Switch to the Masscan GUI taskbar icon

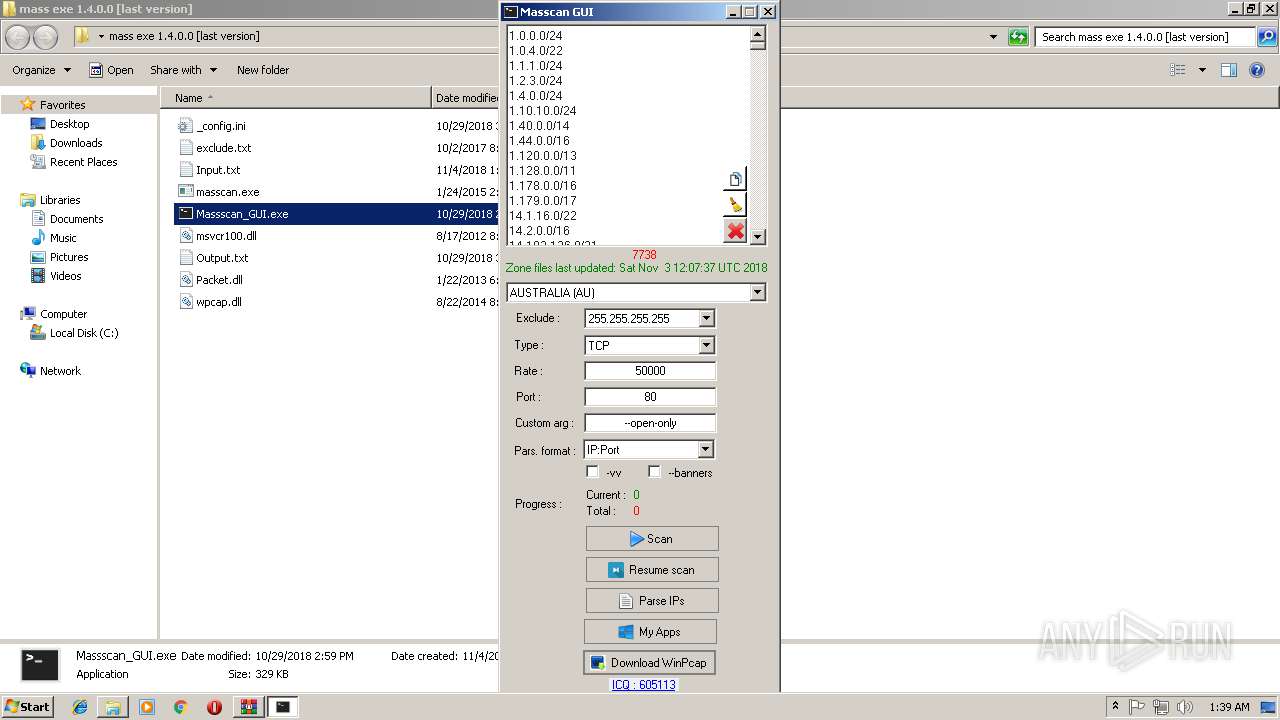coord(283,707)
